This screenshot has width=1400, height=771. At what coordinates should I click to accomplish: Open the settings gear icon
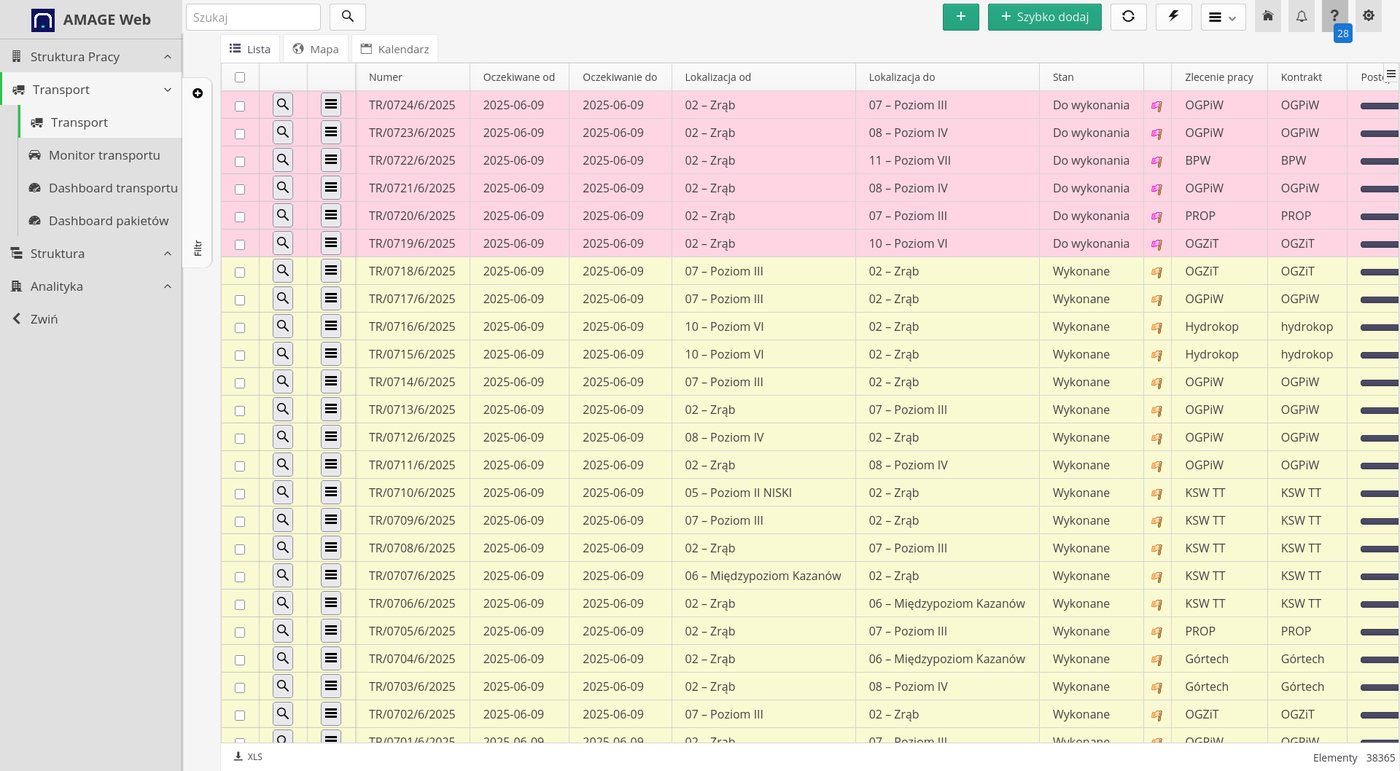(1369, 16)
